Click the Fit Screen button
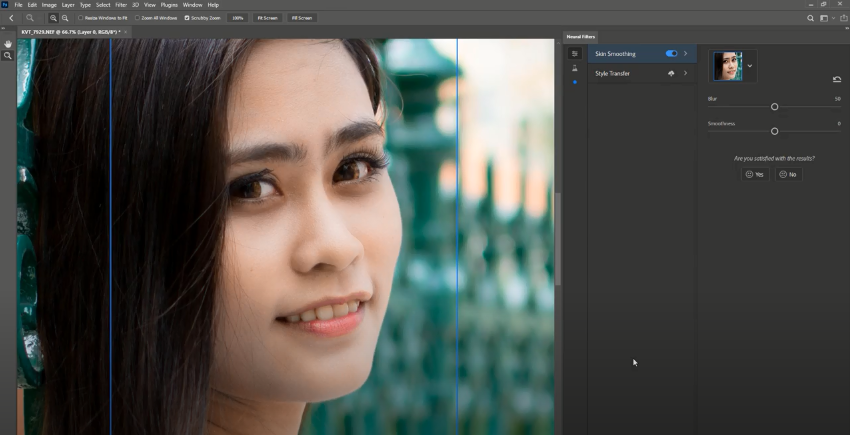 (x=267, y=18)
